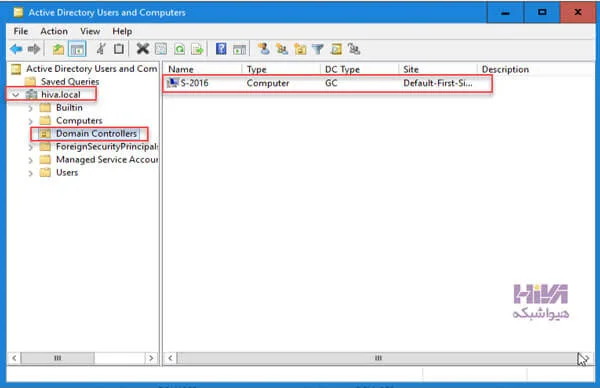The height and width of the screenshot is (388, 600).
Task: Click the Back arrow toolbar icon
Action: 16,49
